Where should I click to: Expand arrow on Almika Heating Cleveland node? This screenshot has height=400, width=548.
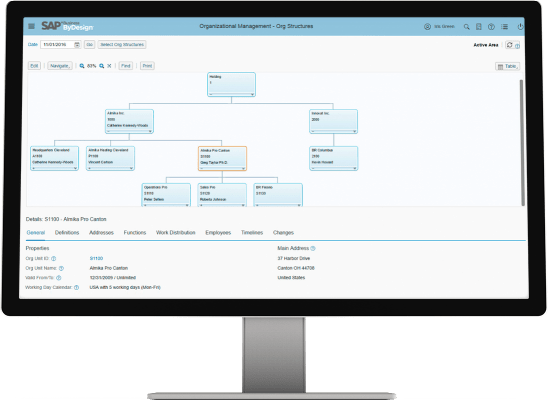coord(131,168)
